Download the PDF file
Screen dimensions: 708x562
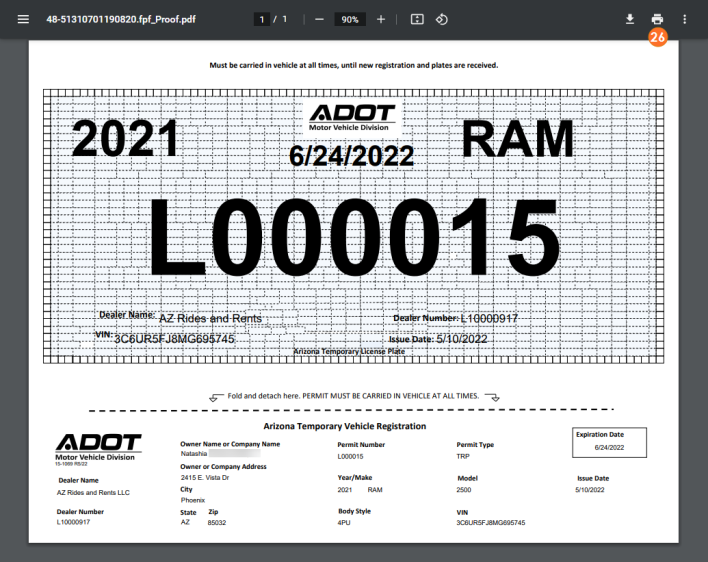629,19
